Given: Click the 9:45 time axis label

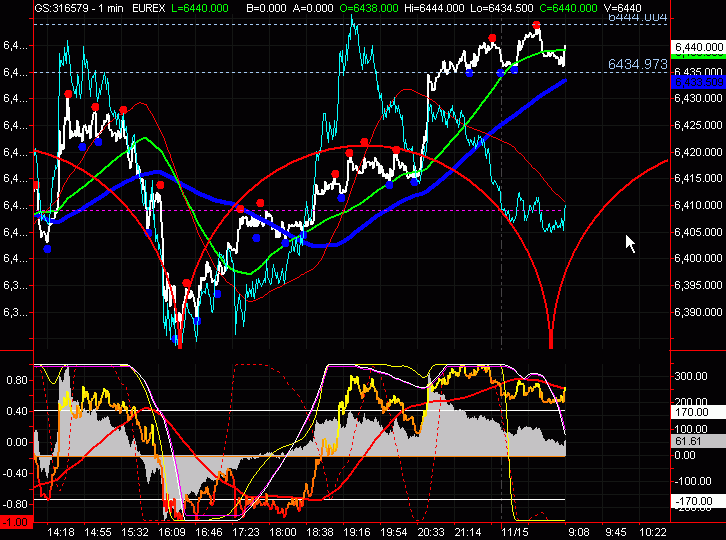Looking at the screenshot, I should [x=616, y=532].
